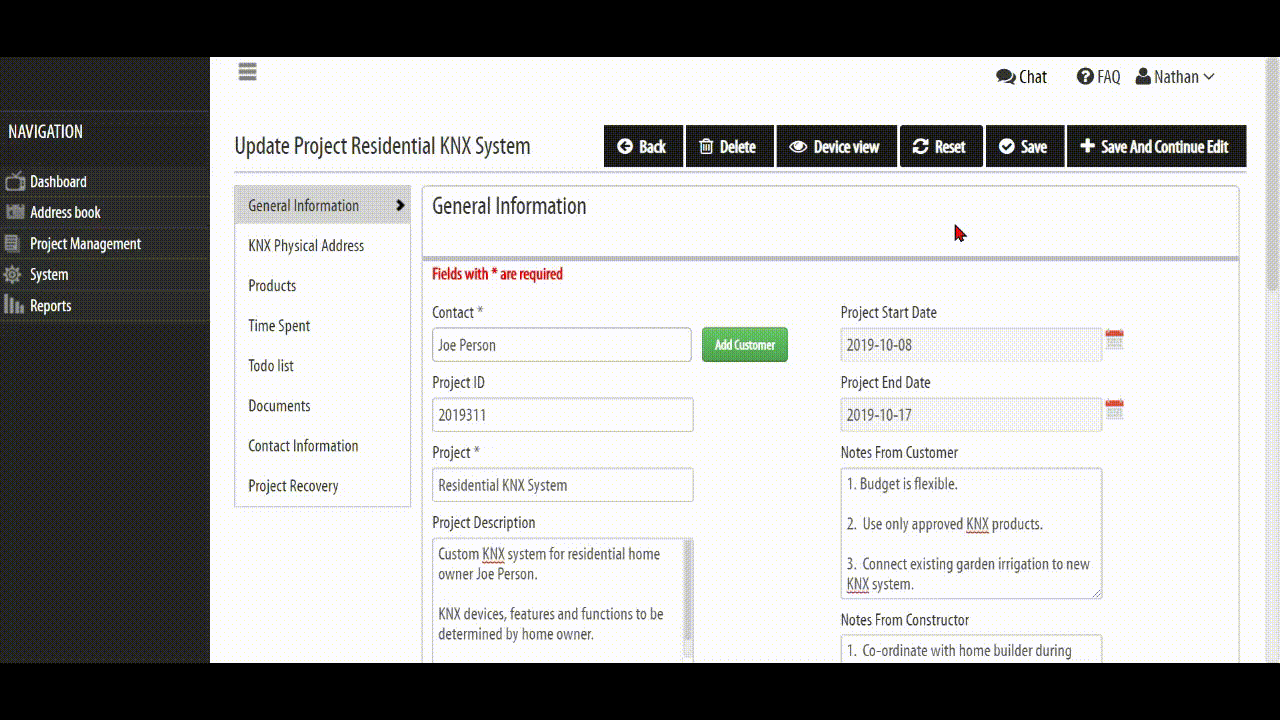Click the Reports chart icon in the sidebar
The image size is (1280, 720).
click(14, 305)
